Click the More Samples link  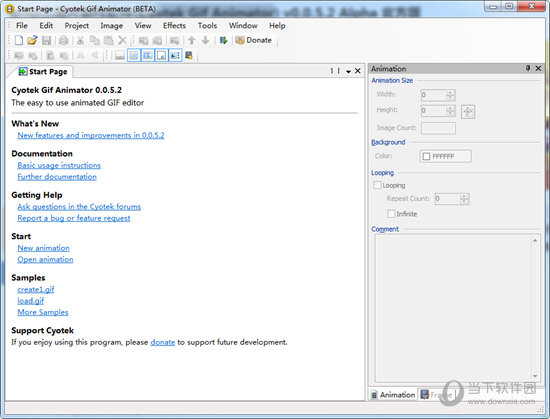click(x=43, y=312)
